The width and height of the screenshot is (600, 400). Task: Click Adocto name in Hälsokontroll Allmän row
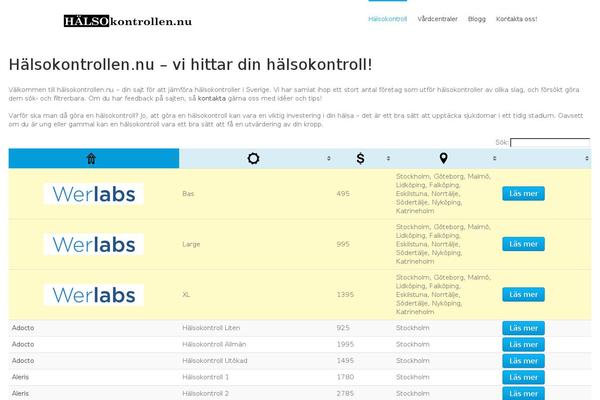pyautogui.click(x=23, y=344)
